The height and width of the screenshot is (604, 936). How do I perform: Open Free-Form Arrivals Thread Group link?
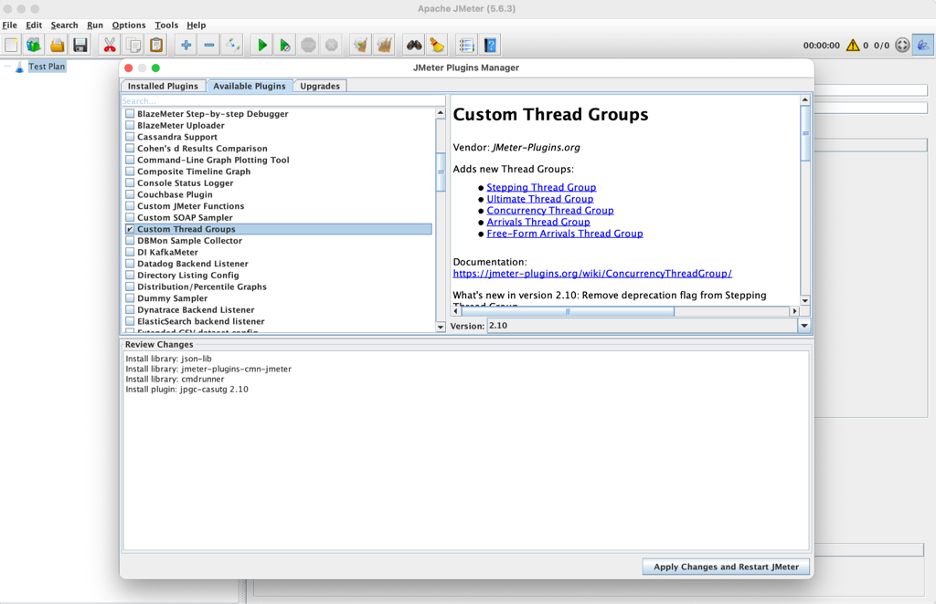pos(565,233)
